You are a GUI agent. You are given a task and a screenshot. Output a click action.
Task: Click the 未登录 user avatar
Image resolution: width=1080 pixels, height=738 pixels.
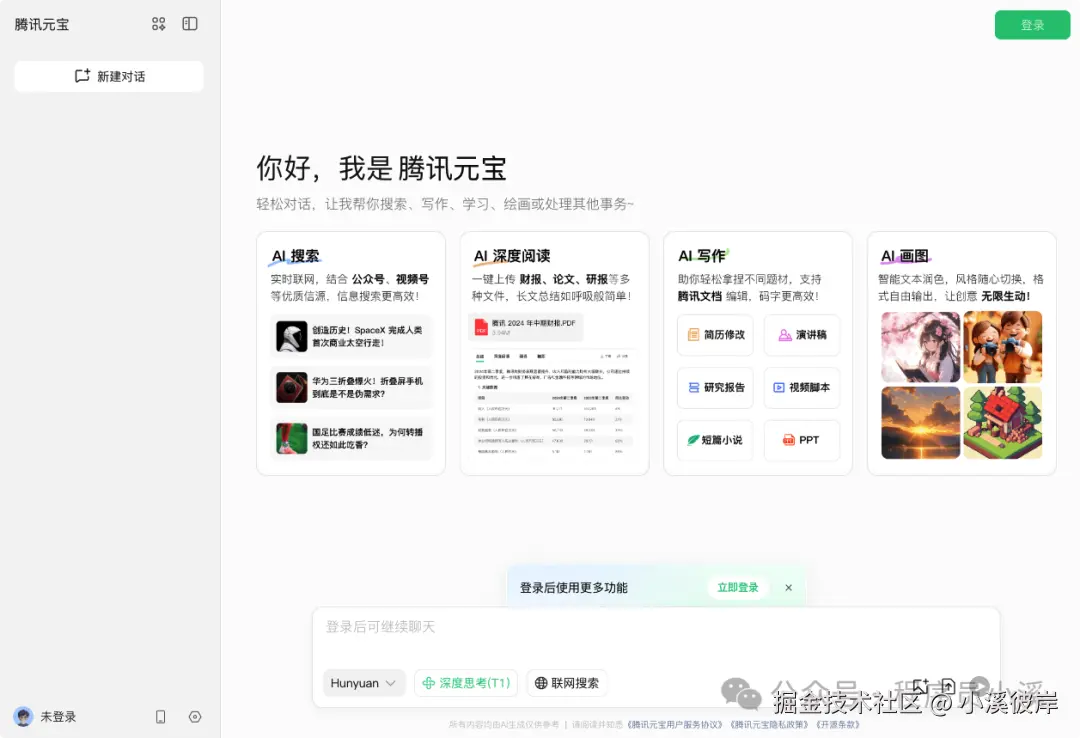[23, 717]
